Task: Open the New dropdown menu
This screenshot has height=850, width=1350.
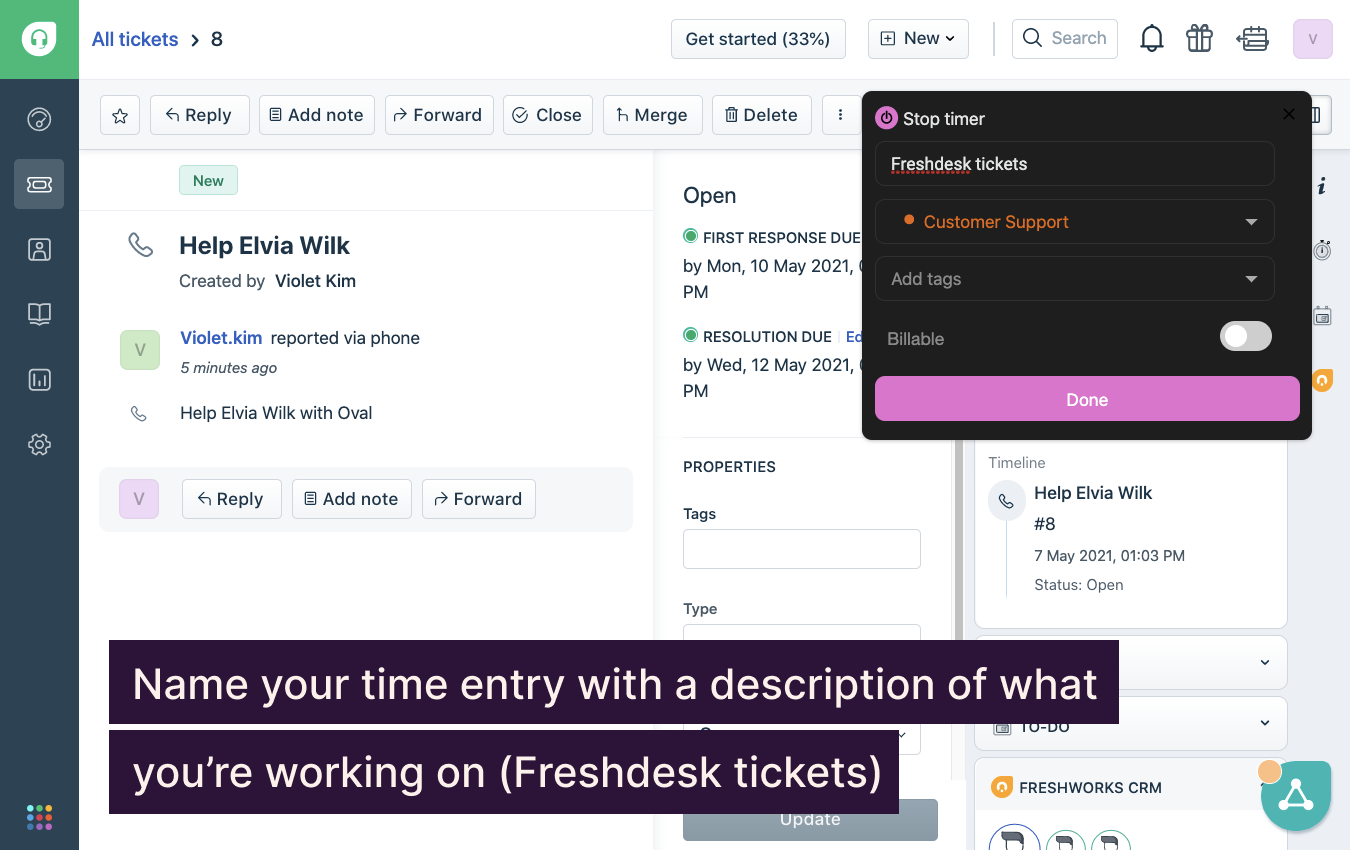Action: 918,39
